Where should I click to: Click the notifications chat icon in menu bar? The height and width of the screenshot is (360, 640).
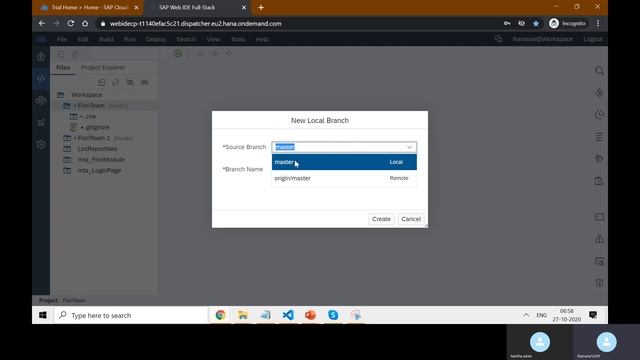[498, 39]
